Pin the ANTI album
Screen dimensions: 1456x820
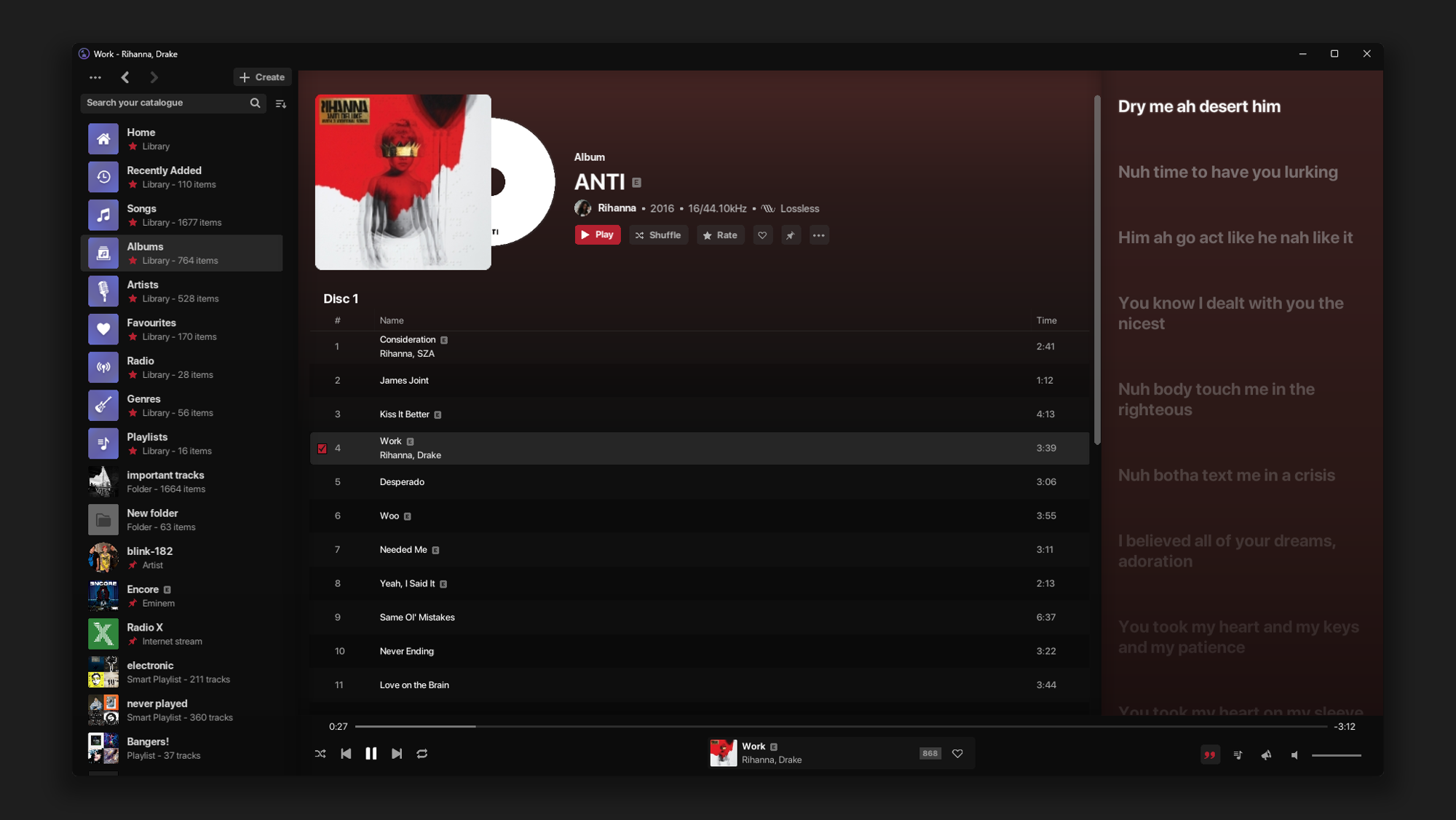[791, 235]
